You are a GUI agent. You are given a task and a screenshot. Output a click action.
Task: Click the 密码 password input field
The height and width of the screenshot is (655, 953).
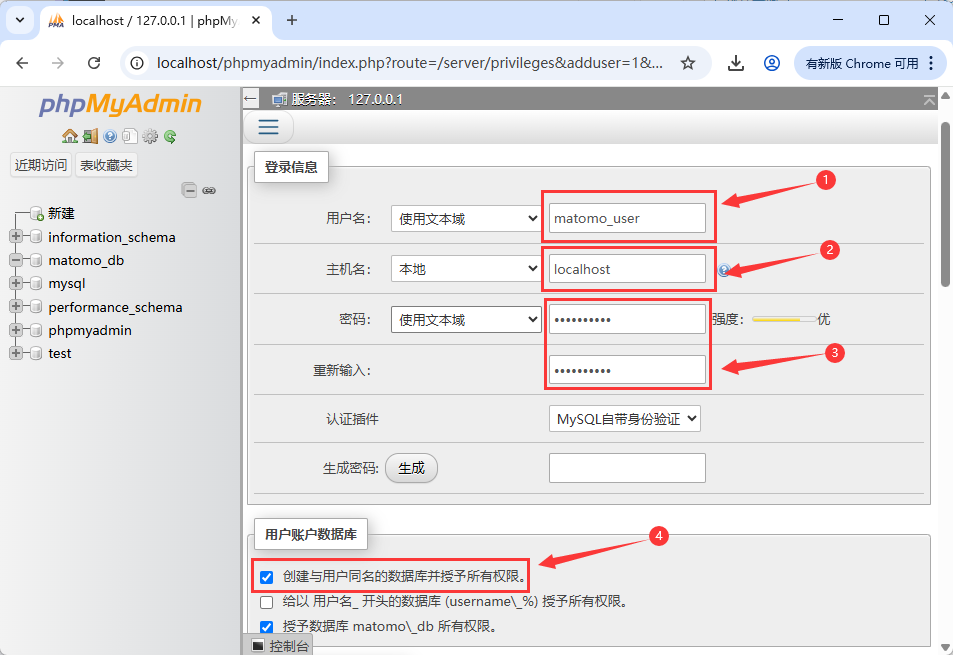pos(627,320)
